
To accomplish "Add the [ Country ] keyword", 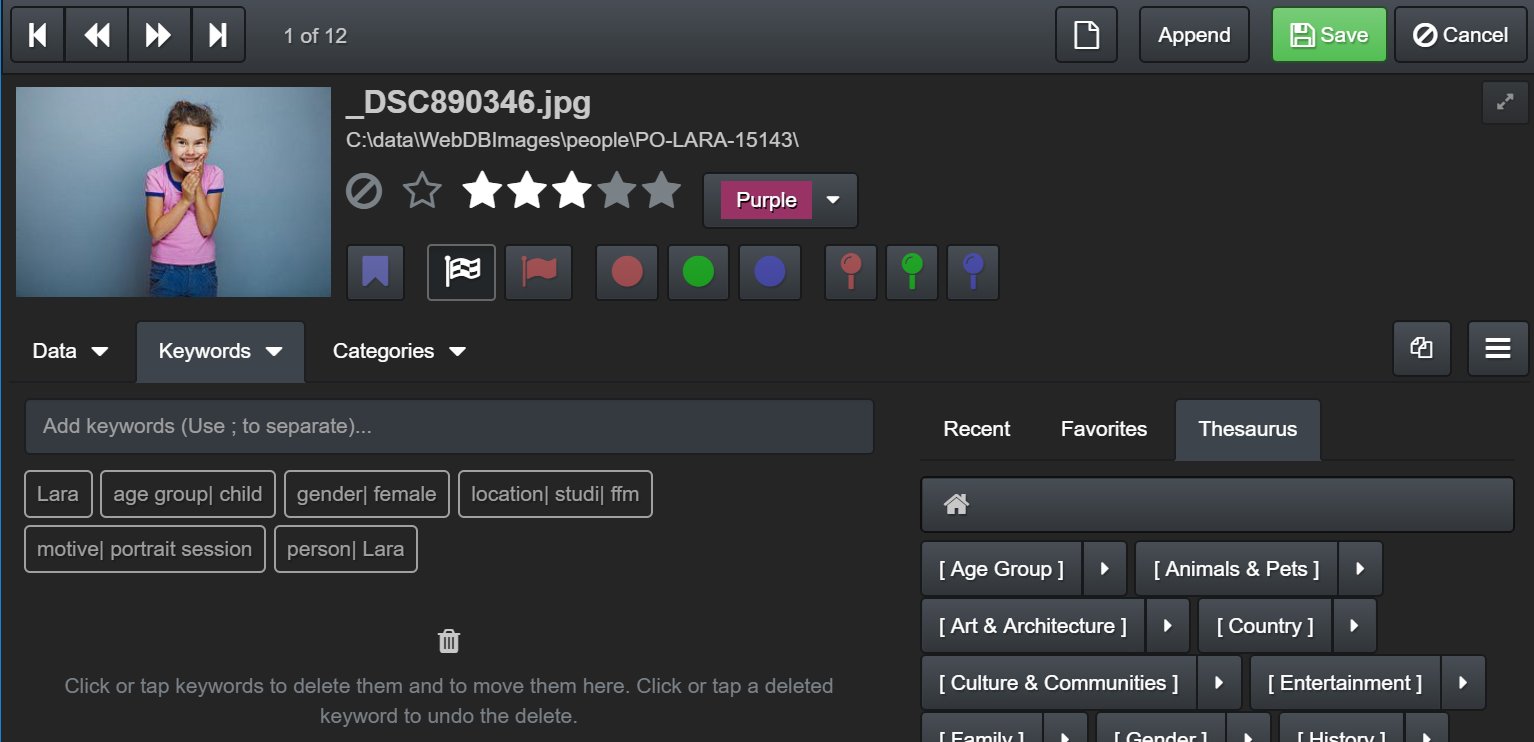I will tap(1265, 626).
